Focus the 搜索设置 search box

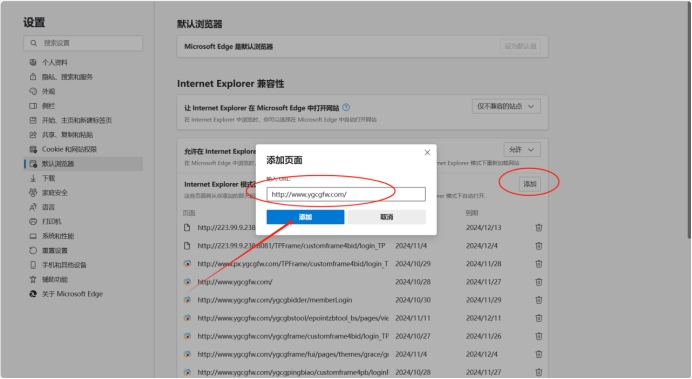(83, 43)
